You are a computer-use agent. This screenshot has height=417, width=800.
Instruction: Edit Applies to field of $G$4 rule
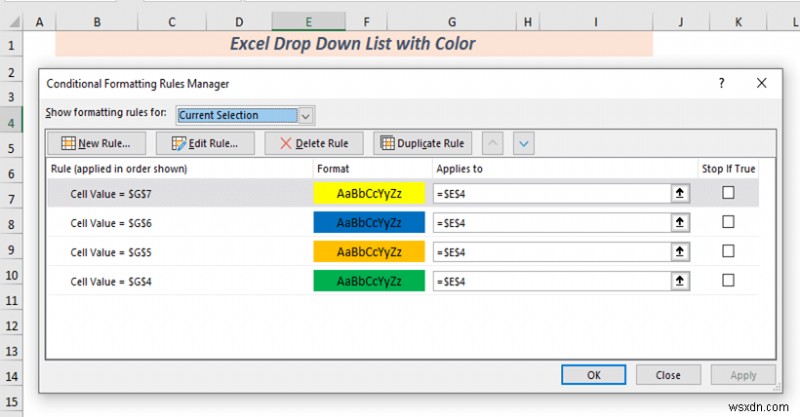552,281
